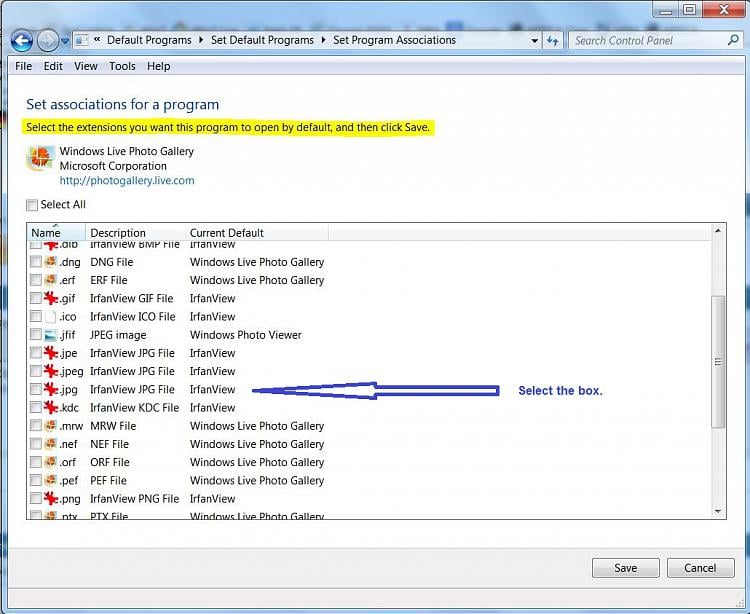Viewport: 750px width, 614px height.
Task: Click the .pef Photo Gallery file icon
Action: click(x=51, y=480)
